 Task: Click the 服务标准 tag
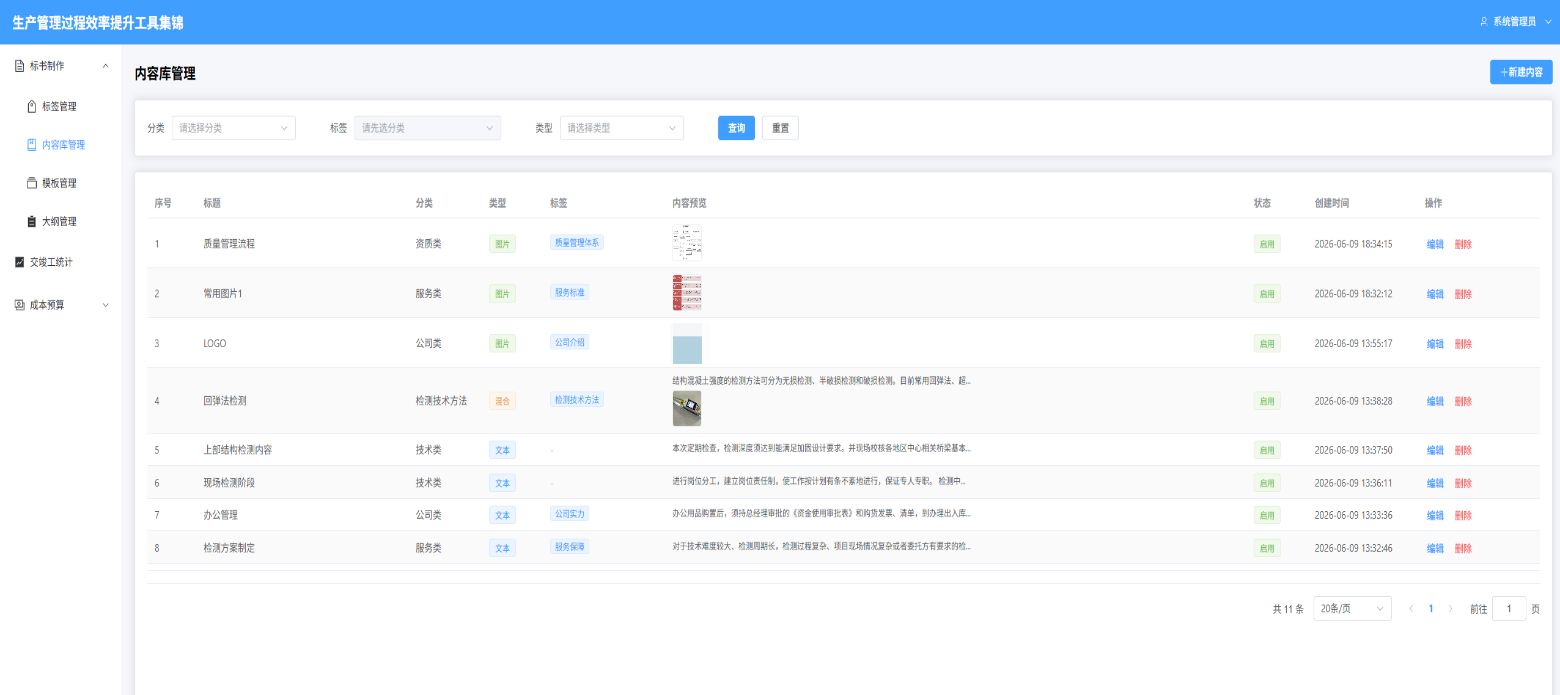point(570,292)
